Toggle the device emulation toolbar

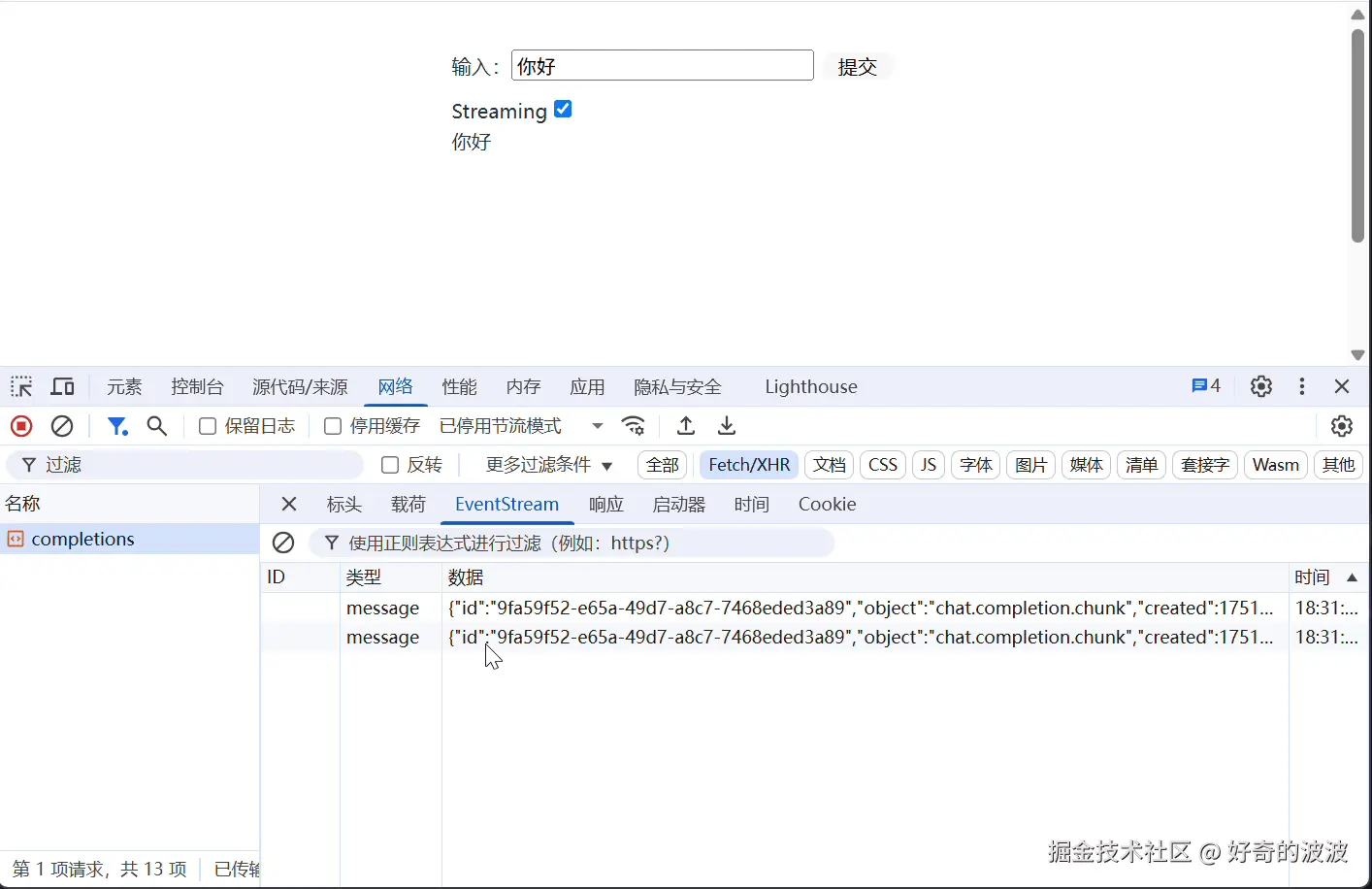pos(62,386)
